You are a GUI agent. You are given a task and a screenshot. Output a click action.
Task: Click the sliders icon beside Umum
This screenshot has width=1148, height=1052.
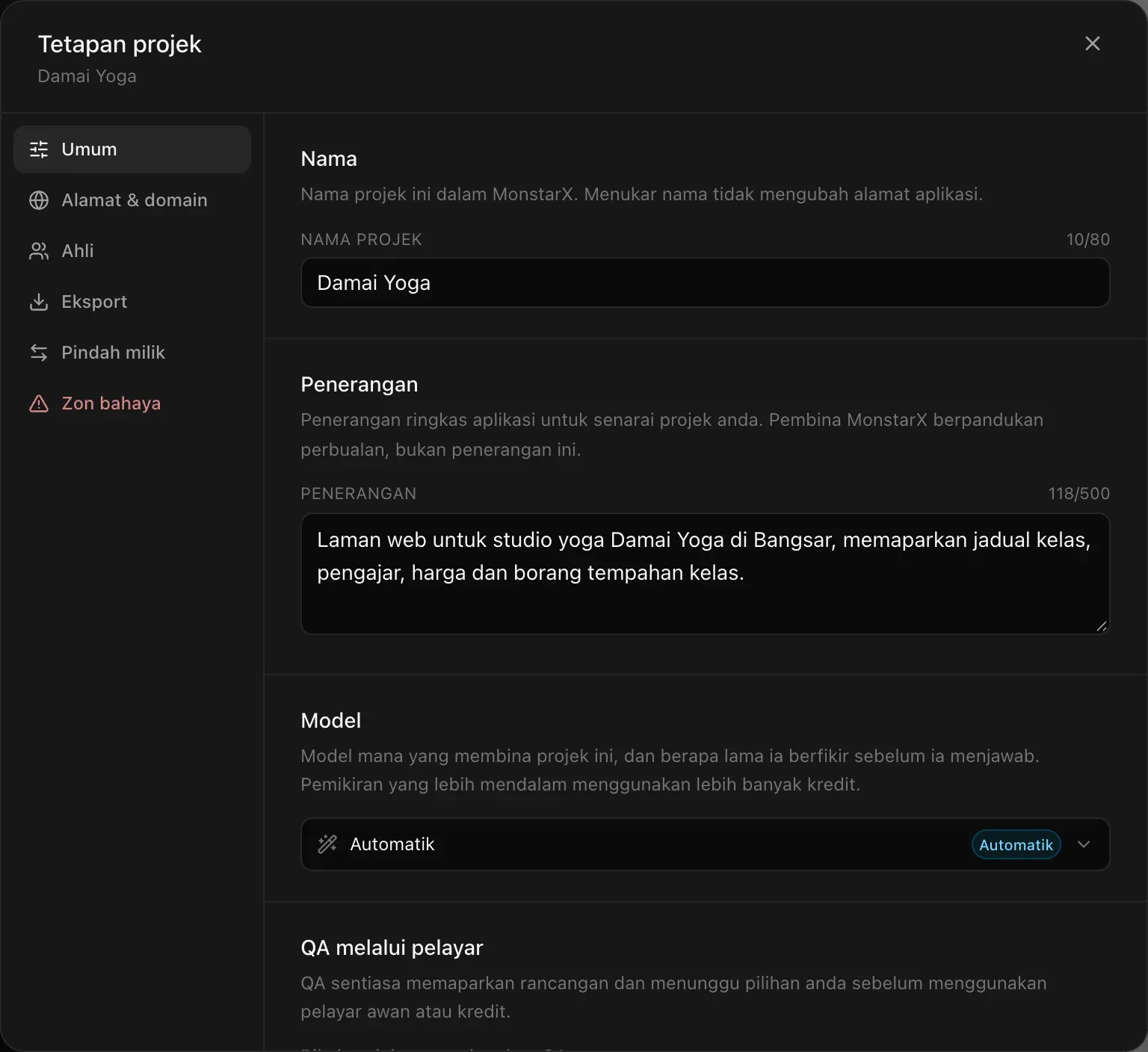click(39, 149)
